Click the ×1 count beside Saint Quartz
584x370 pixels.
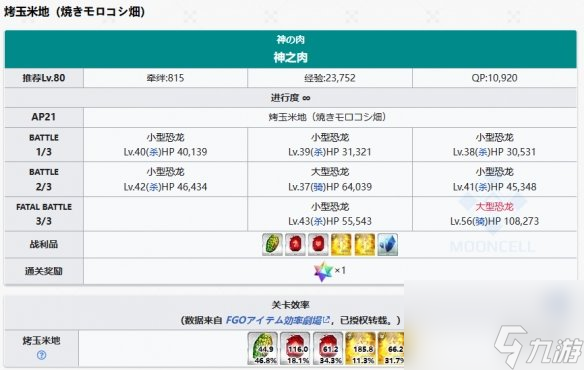340,270
